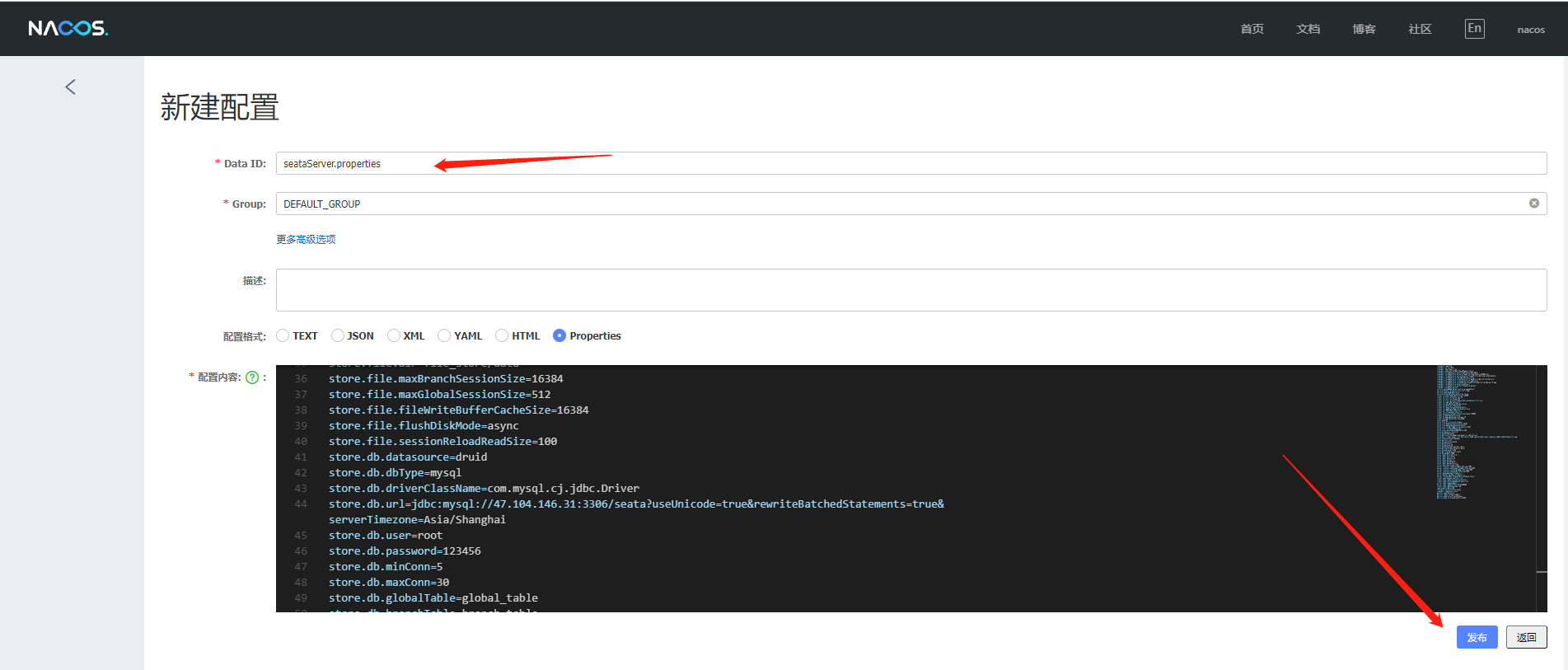Viewport: 1568px width, 670px height.
Task: Open the 博客 blog menu item
Action: pyautogui.click(x=1364, y=29)
